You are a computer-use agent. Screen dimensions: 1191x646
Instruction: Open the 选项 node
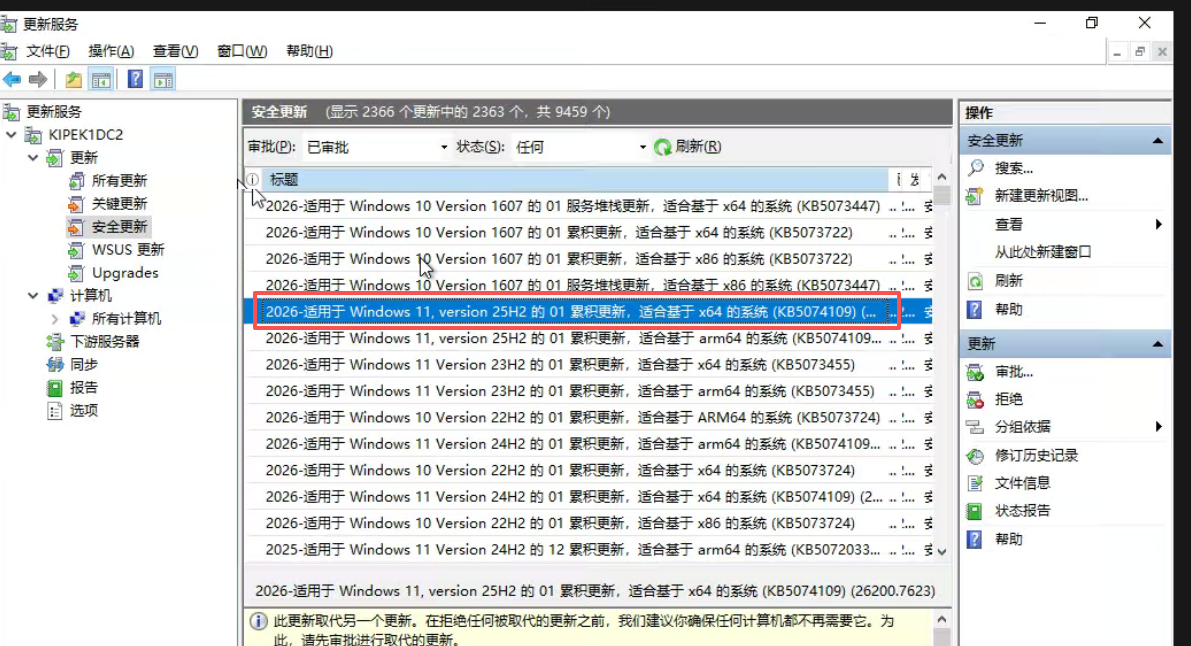coord(84,410)
